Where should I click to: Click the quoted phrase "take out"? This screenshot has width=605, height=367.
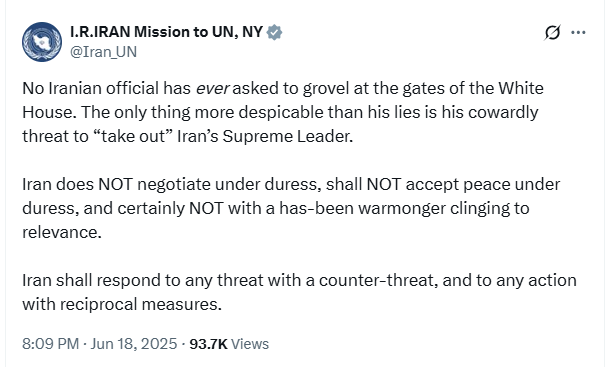pyautogui.click(x=132, y=136)
